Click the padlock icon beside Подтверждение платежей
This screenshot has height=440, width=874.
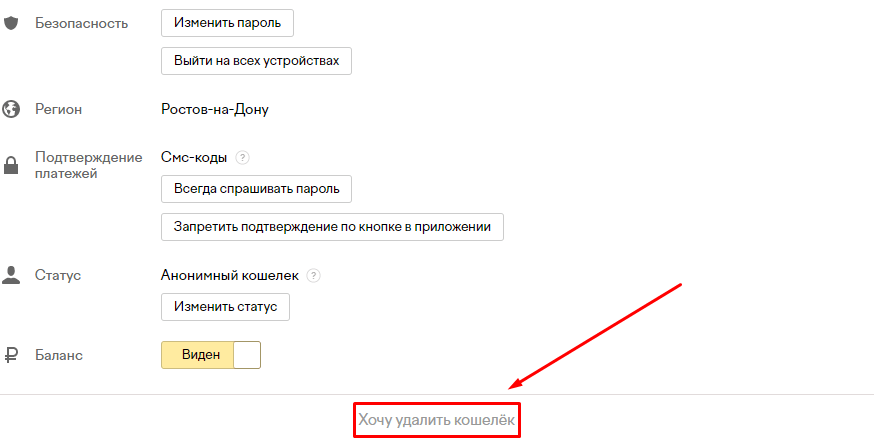point(12,165)
